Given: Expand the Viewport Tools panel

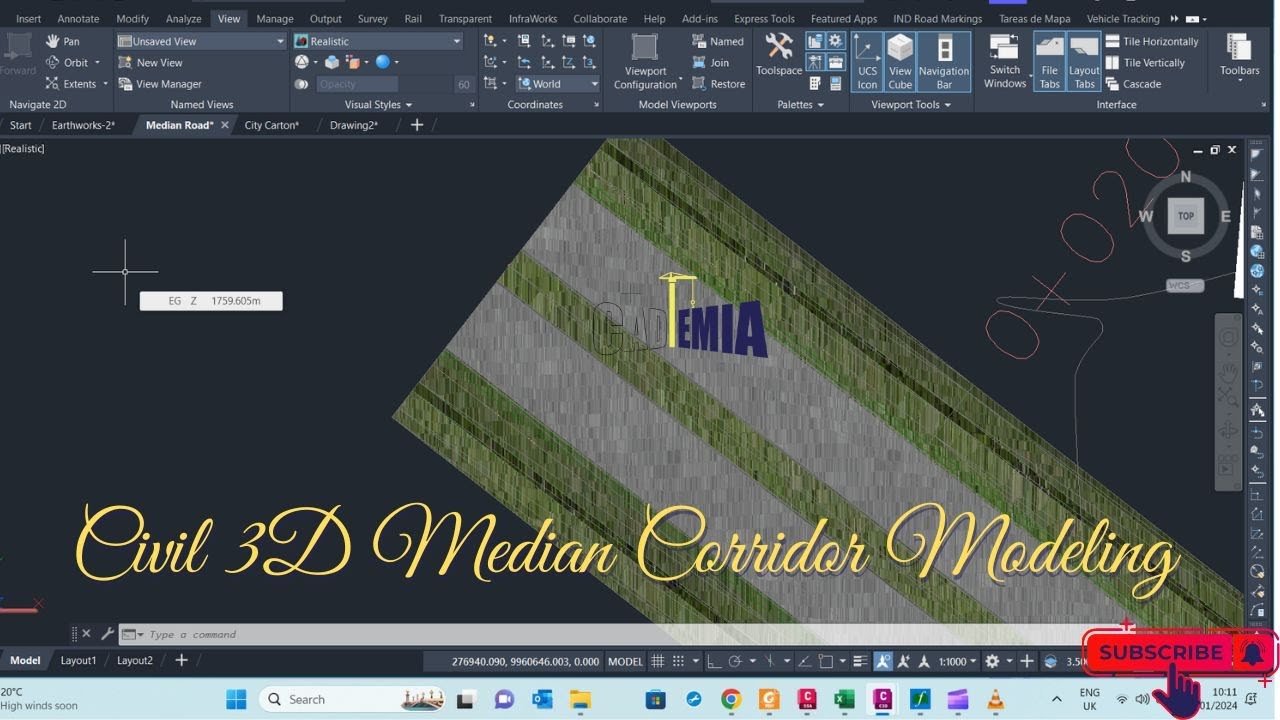Looking at the screenshot, I should (x=911, y=104).
